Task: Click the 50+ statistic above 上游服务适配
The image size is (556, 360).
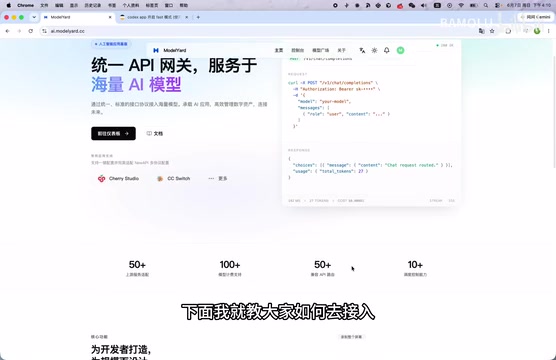Action: click(137, 265)
